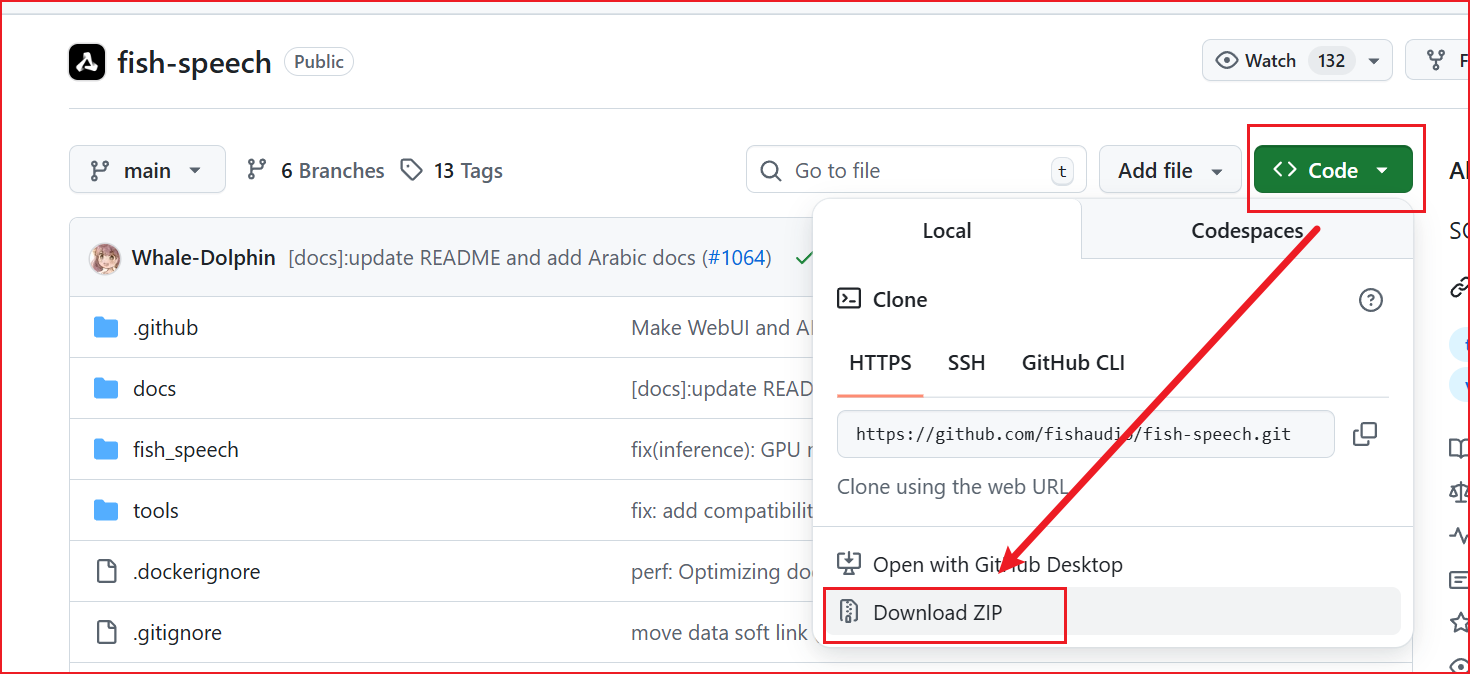Select the SSH clone tab
Viewport: 1470px width, 674px height.
[x=966, y=363]
